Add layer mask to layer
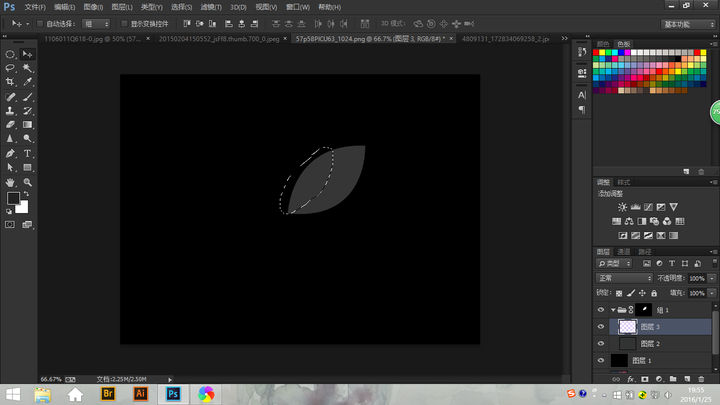The image size is (720, 405). point(645,379)
